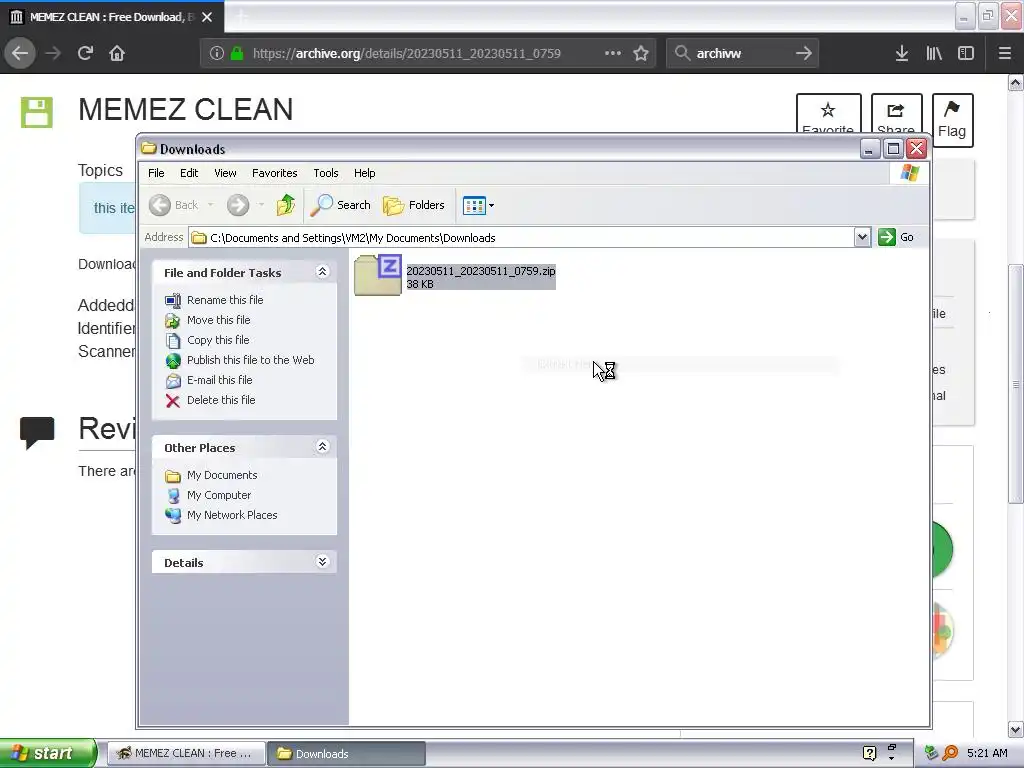This screenshot has height=768, width=1024.
Task: Toggle Firefox sidebar icon
Action: pyautogui.click(x=966, y=53)
